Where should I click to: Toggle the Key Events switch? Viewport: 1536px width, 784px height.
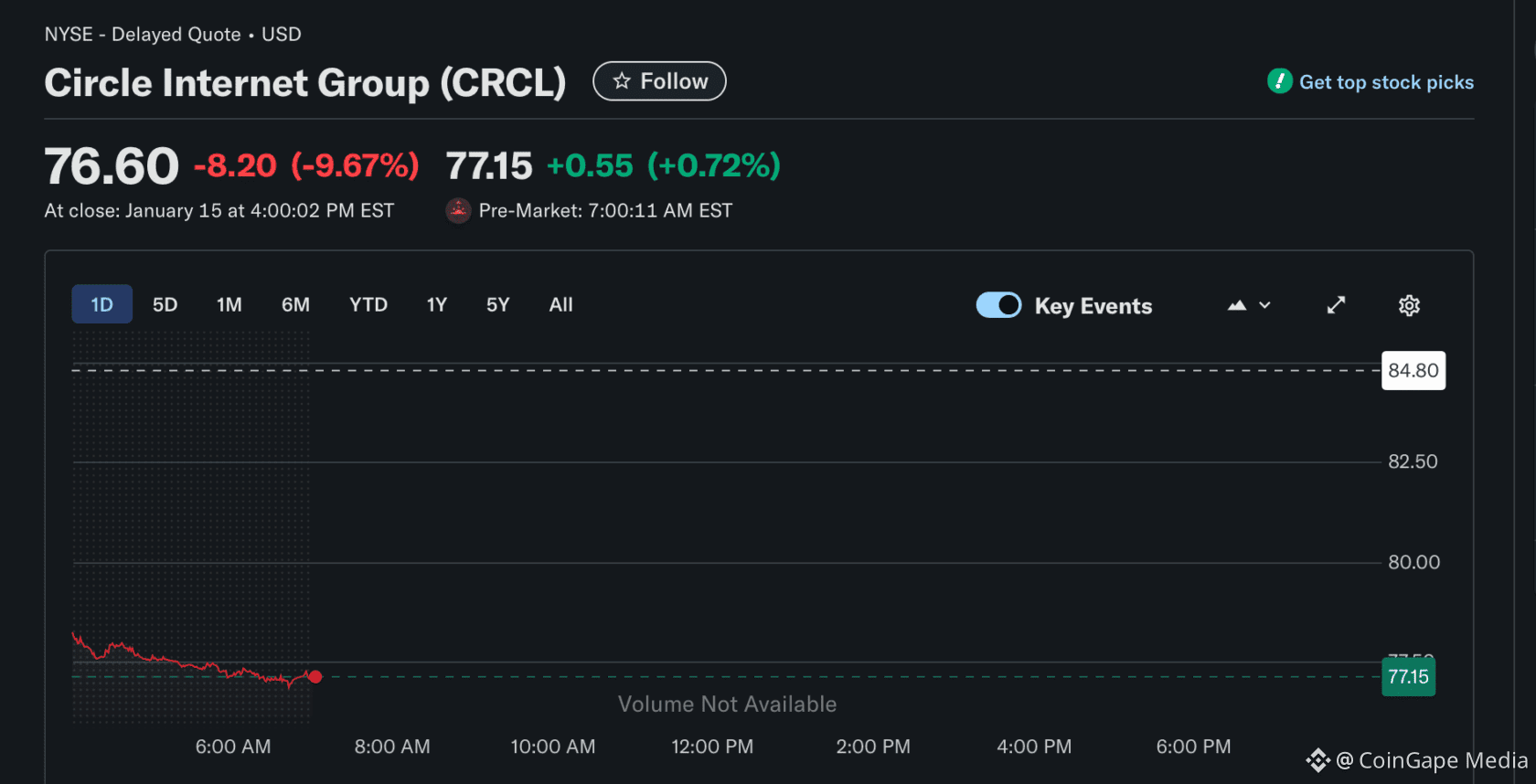pyautogui.click(x=998, y=305)
